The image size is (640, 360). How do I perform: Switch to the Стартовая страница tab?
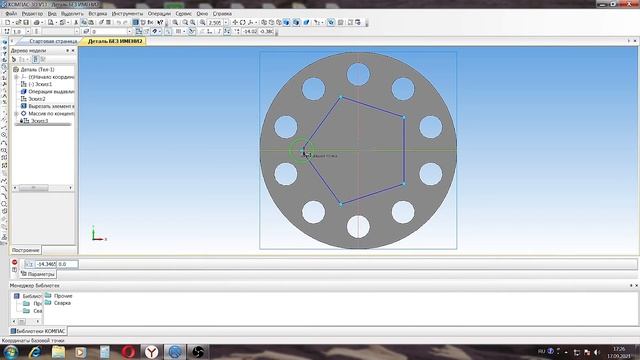[53, 41]
